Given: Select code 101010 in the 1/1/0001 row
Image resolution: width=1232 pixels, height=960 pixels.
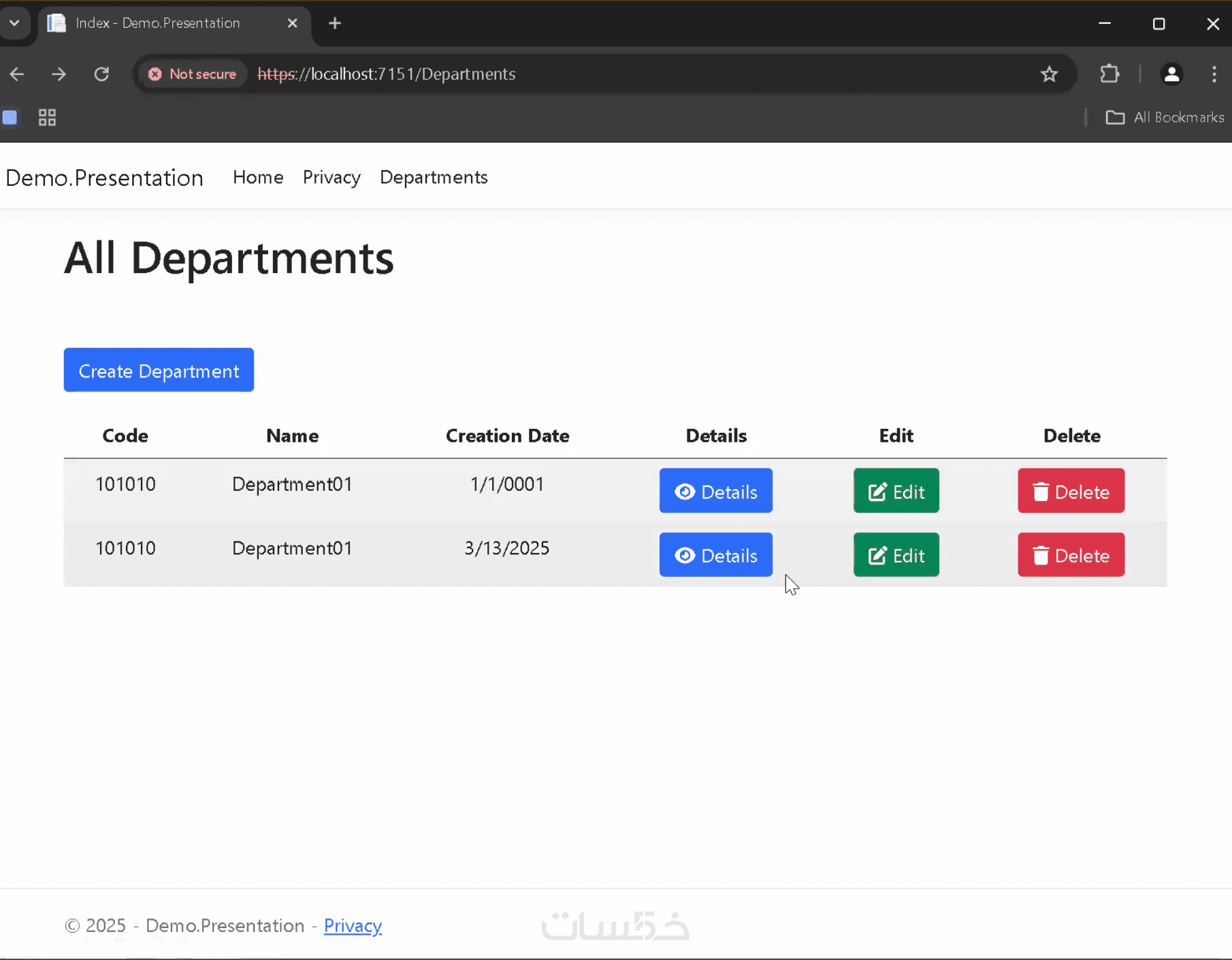Looking at the screenshot, I should (126, 484).
